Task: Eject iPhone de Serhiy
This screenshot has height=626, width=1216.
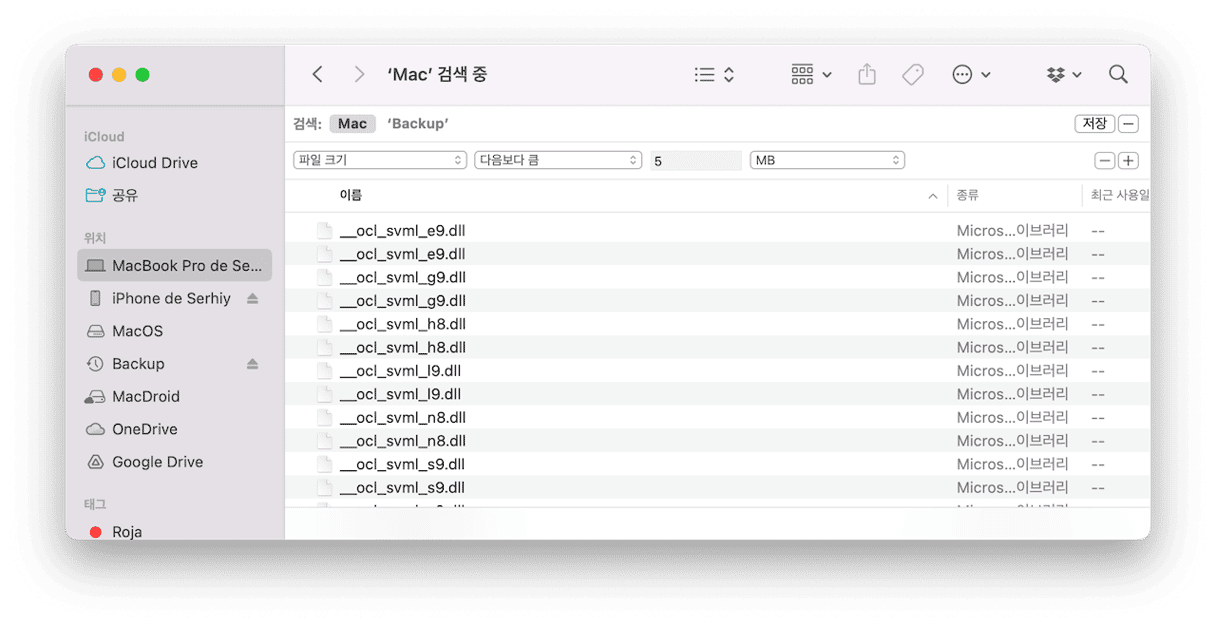Action: [x=253, y=299]
